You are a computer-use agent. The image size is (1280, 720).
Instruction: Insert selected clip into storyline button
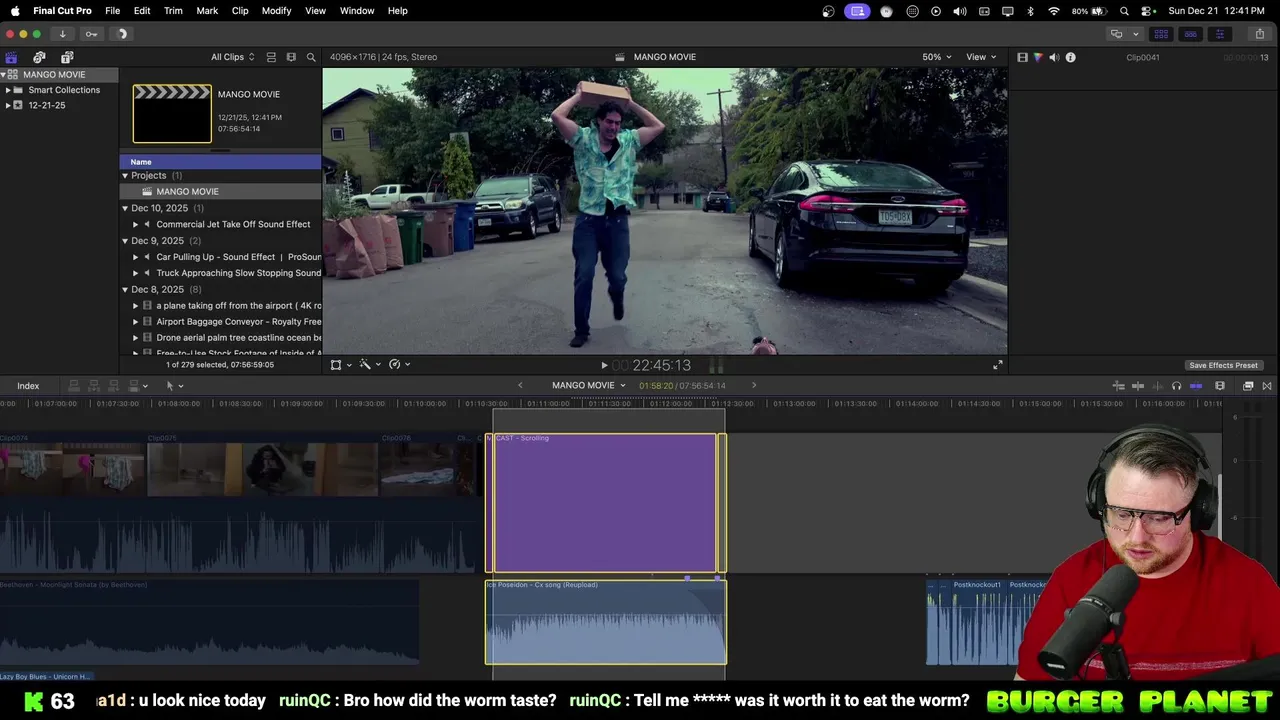click(x=94, y=386)
